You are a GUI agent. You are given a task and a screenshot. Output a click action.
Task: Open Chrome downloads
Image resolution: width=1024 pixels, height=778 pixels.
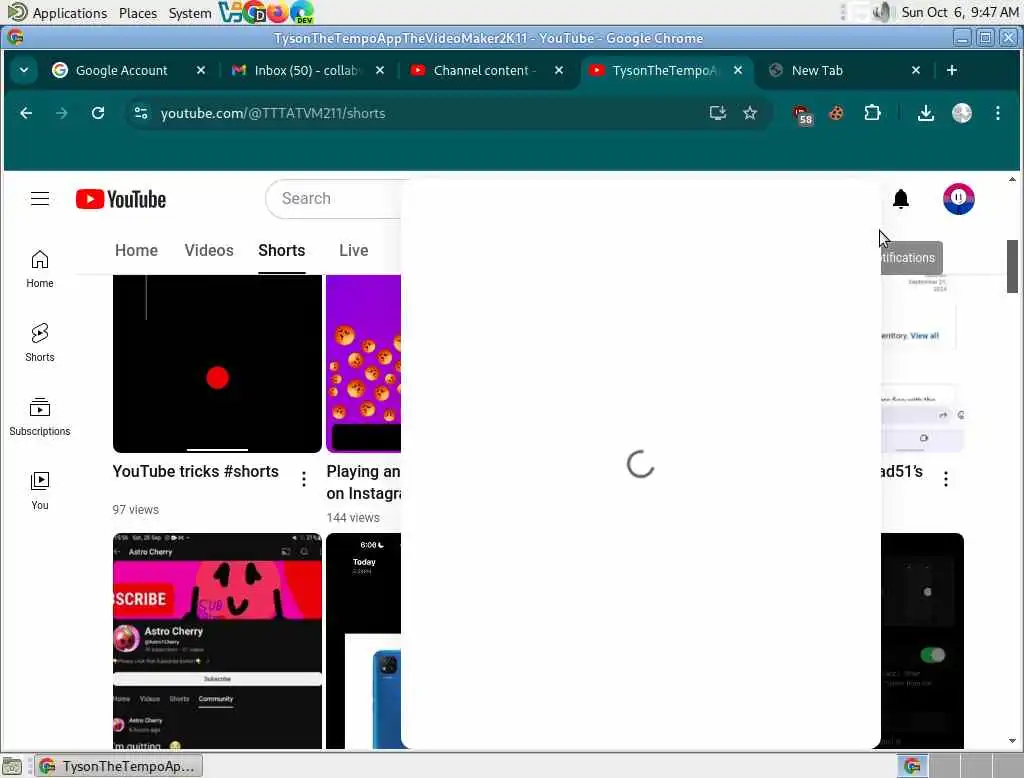click(925, 113)
